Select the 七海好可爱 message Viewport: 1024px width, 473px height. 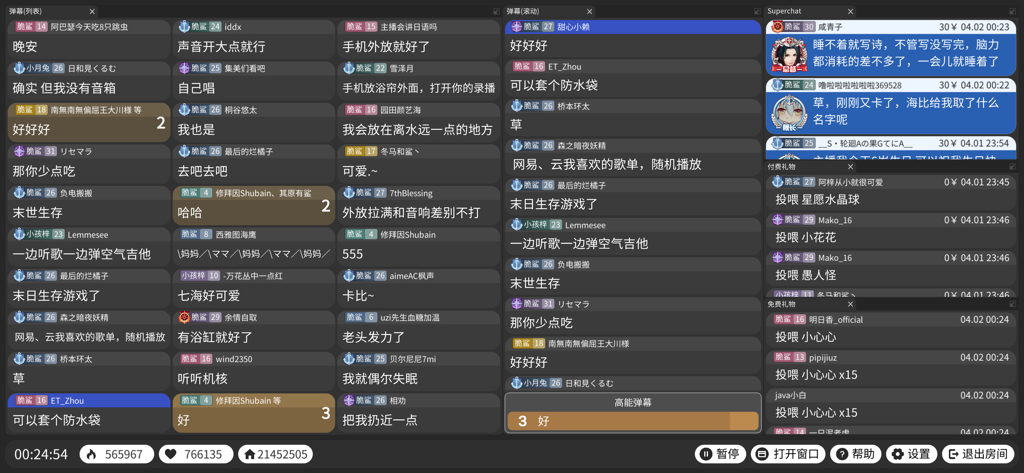[x=253, y=288]
